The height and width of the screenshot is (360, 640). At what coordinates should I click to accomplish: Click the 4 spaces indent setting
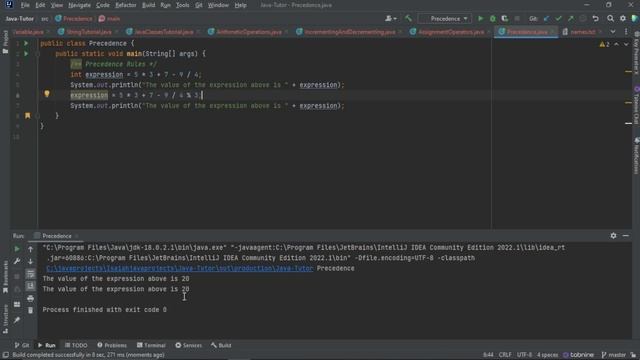pos(547,355)
